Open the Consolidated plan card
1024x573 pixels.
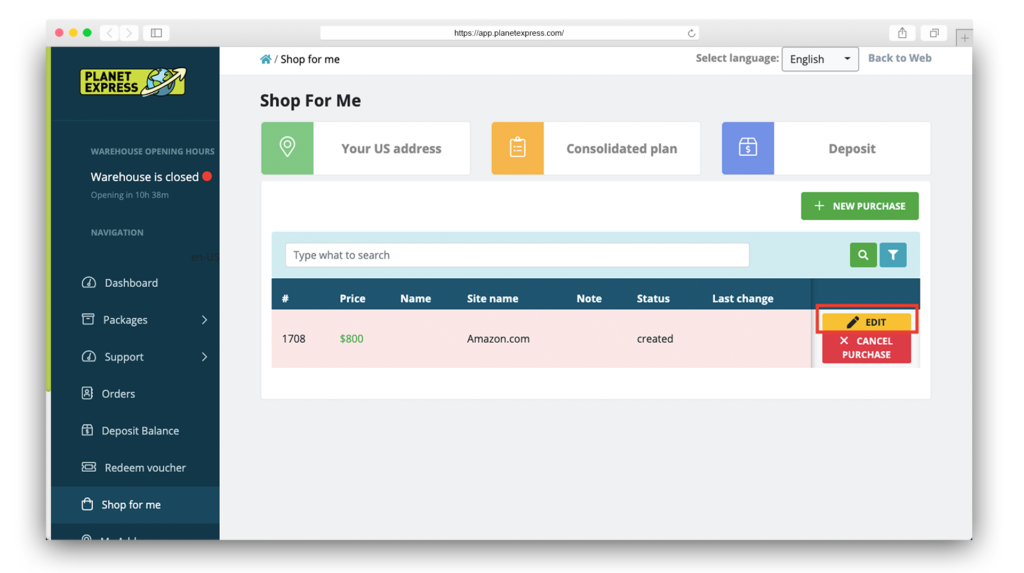[596, 148]
